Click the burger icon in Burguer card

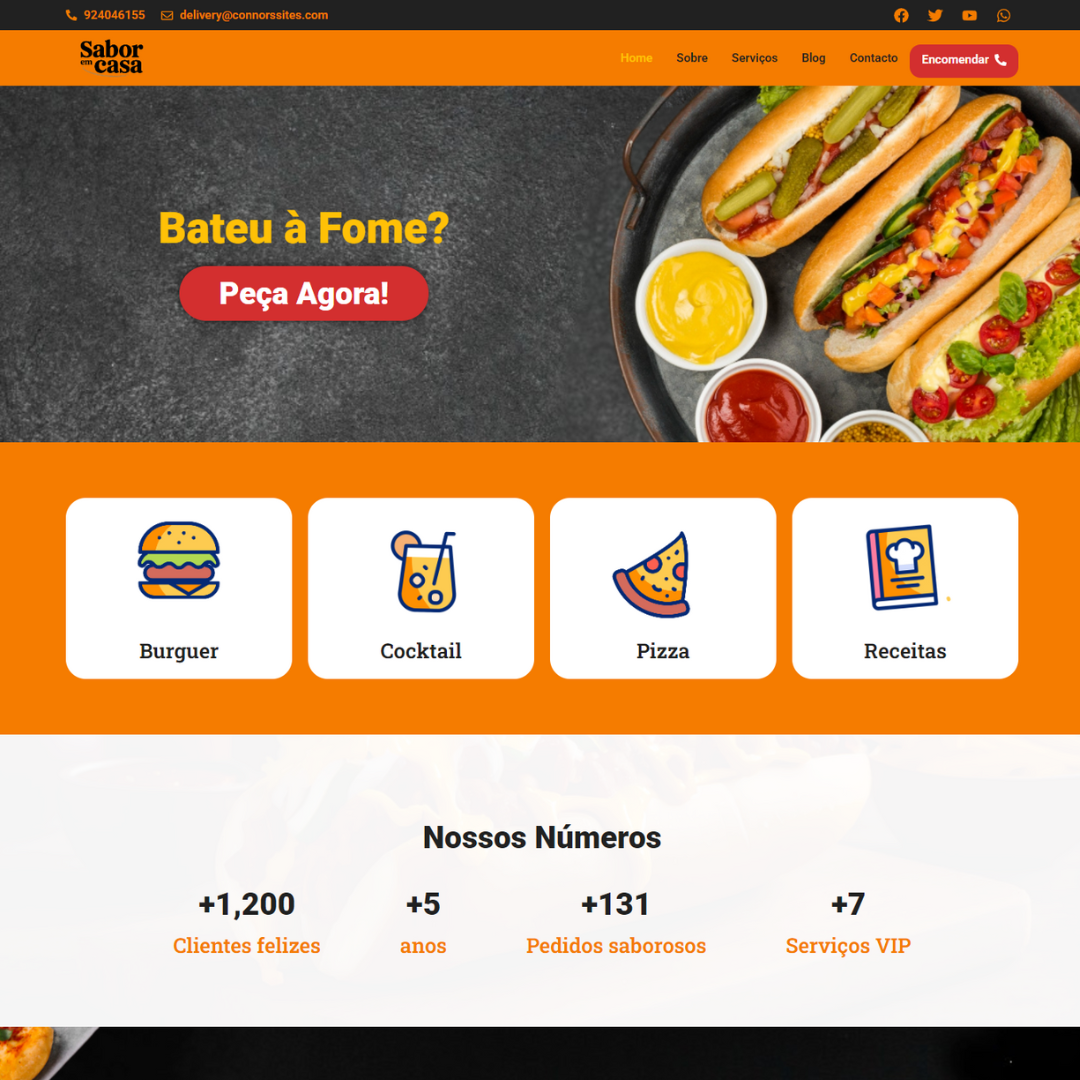(x=179, y=560)
